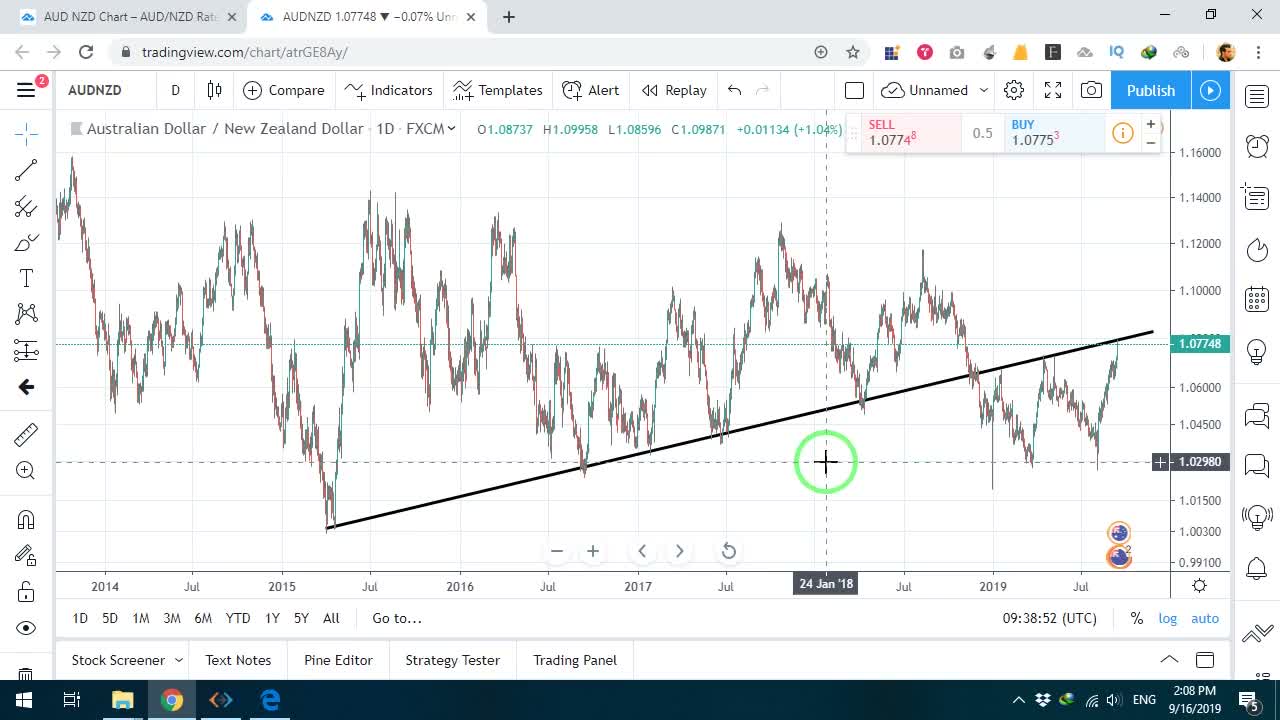Open the Ideas lightbulb panel
1280x720 pixels.
1257,351
